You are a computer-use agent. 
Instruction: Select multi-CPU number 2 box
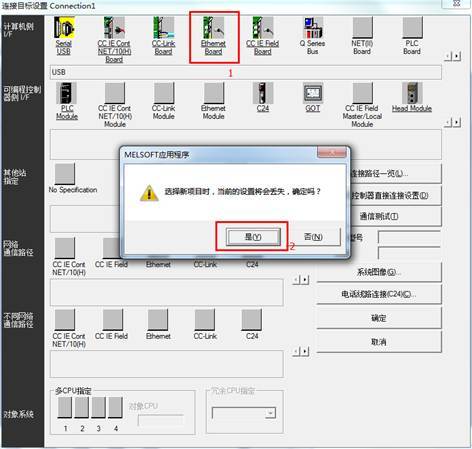(81, 407)
